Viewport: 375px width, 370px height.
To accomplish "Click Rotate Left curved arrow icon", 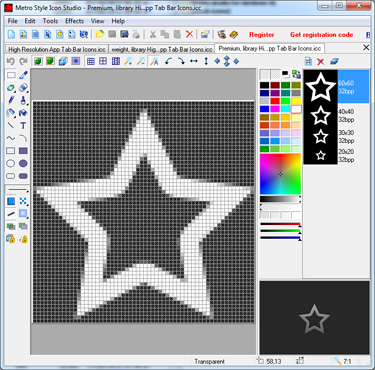I will [169, 61].
